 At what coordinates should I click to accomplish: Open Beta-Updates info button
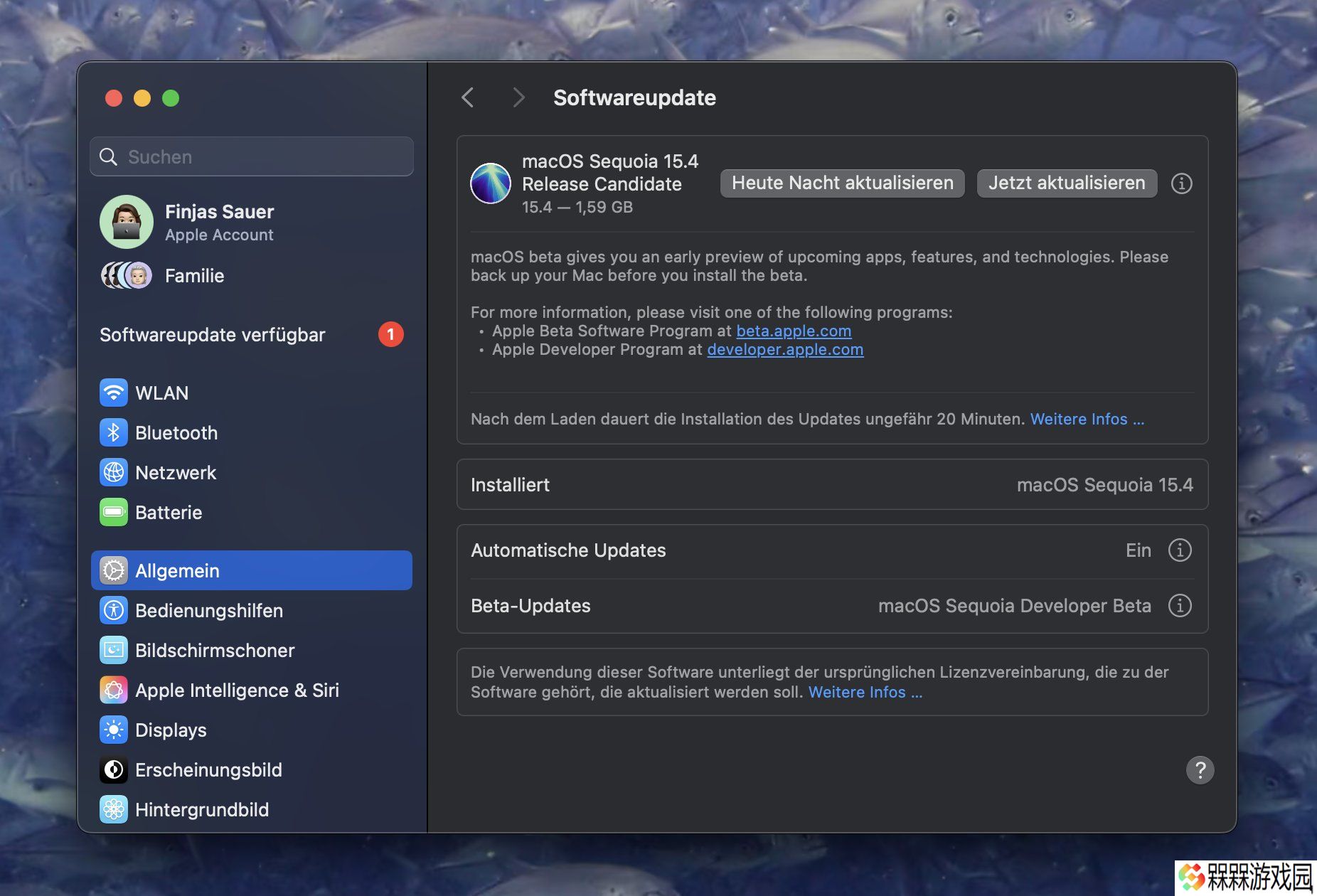1180,605
